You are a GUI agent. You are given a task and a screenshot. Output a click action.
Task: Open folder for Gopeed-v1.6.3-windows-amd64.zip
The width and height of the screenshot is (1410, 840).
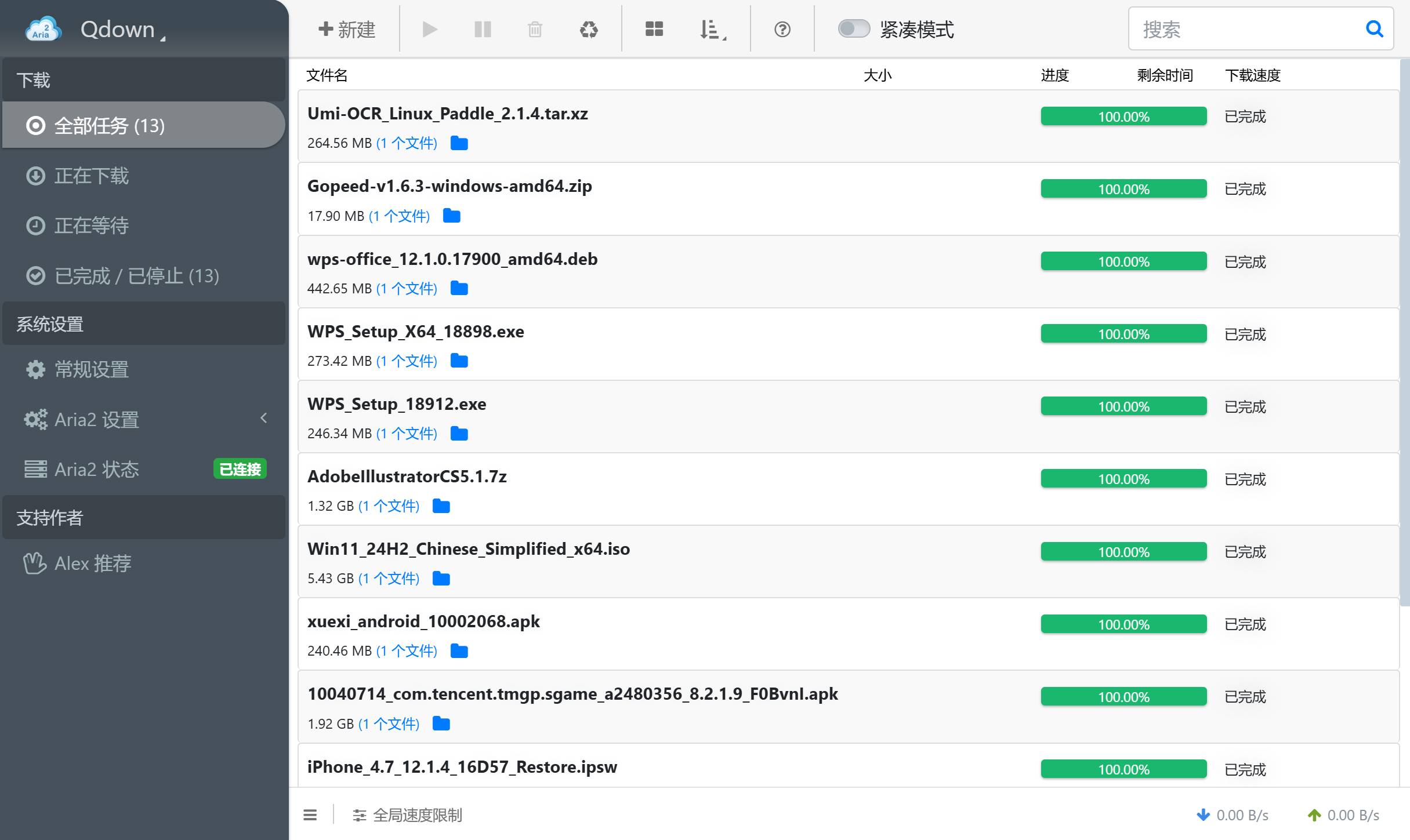pos(452,216)
